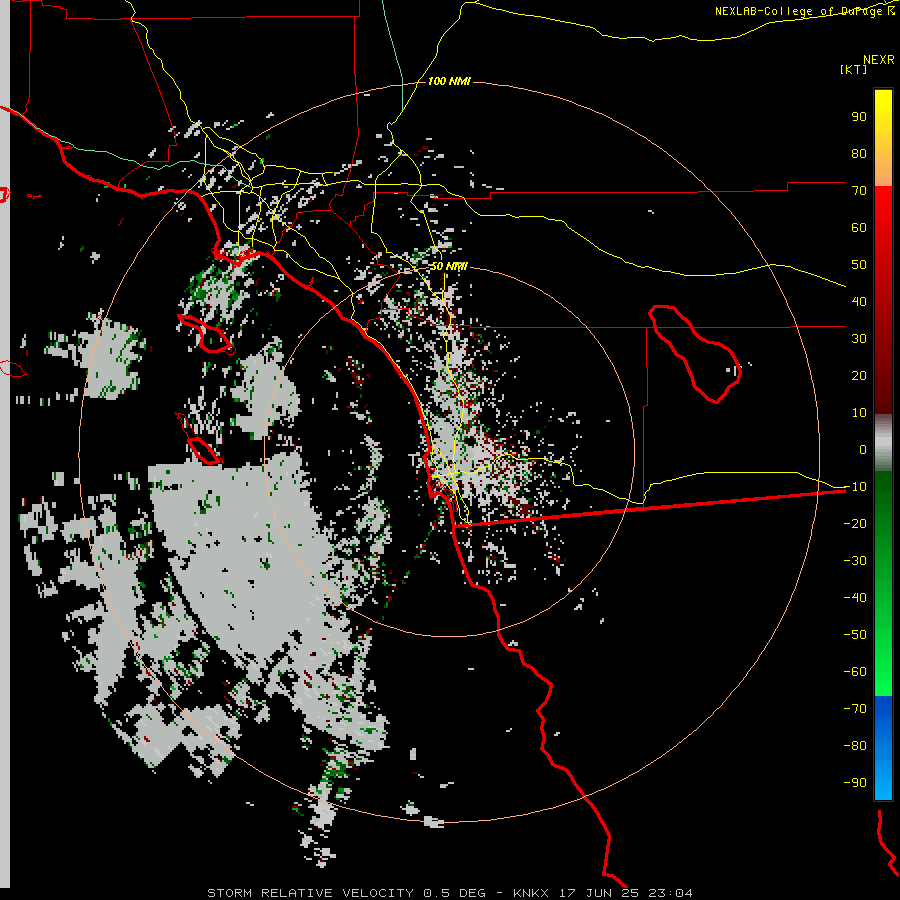Click the 50 NMI range ring label
The height and width of the screenshot is (900, 900).
pos(449,266)
